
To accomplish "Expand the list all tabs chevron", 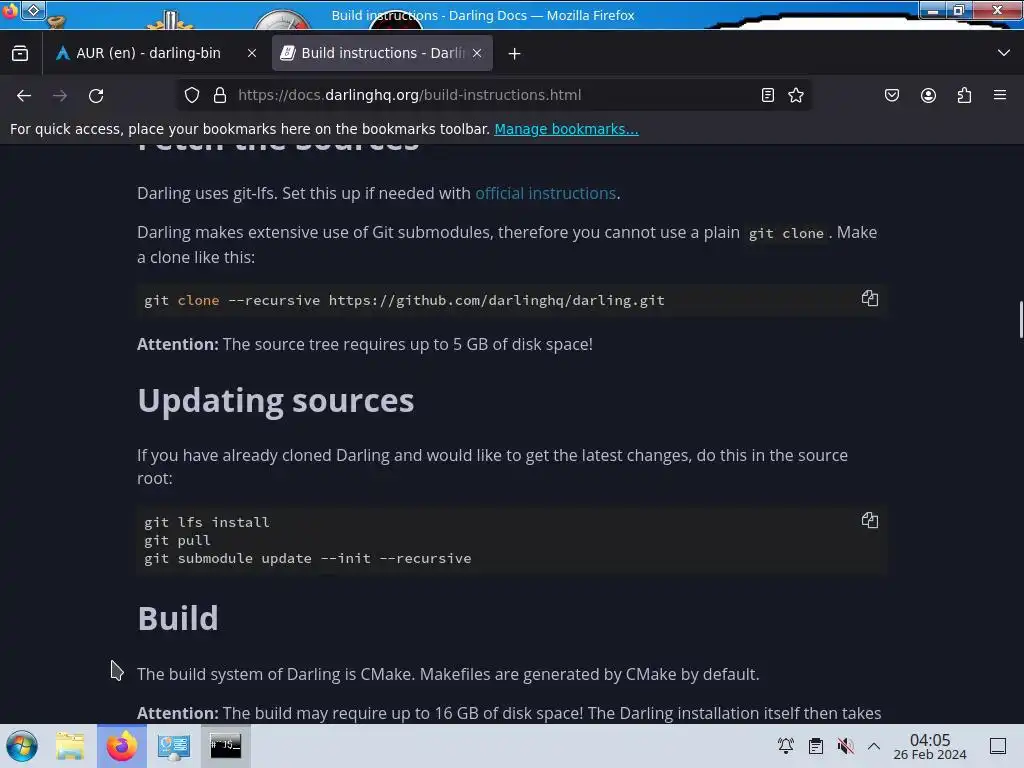I will click(x=1004, y=53).
